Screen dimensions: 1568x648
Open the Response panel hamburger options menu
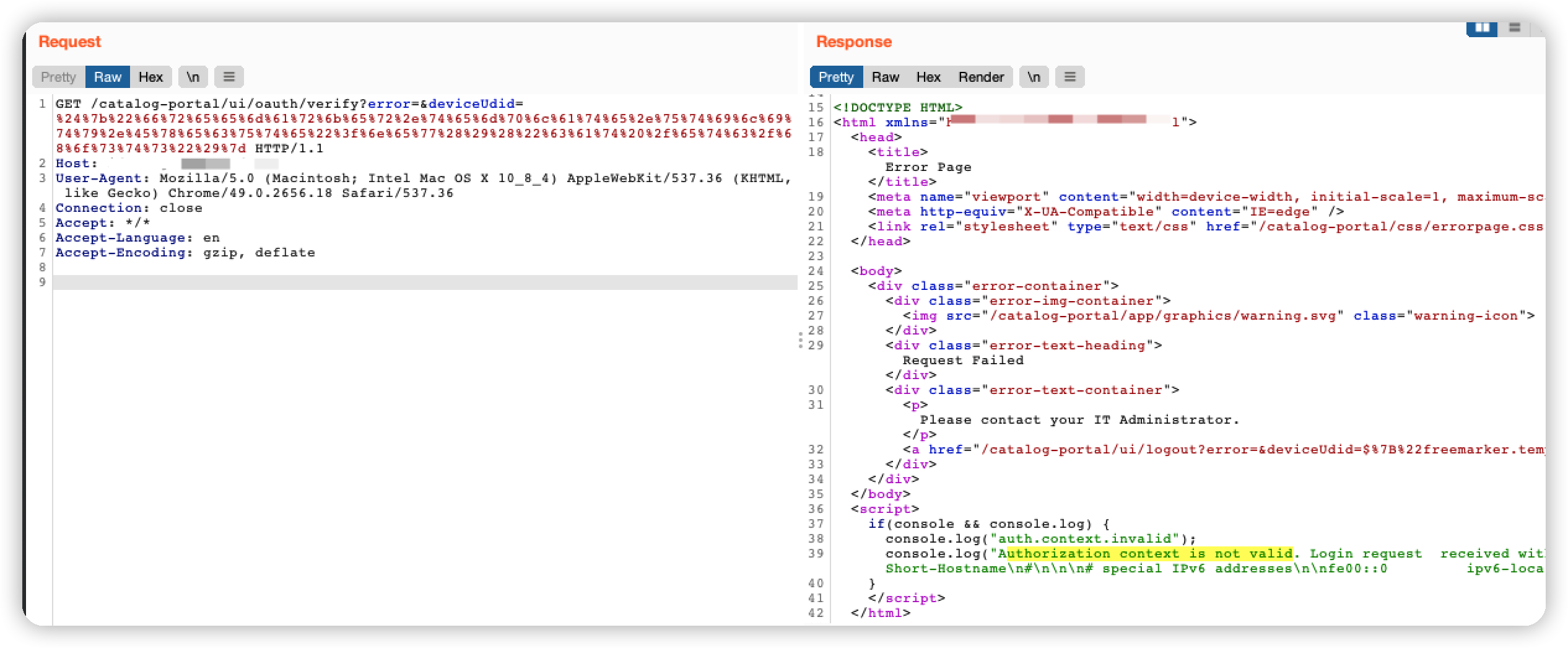pos(1070,77)
